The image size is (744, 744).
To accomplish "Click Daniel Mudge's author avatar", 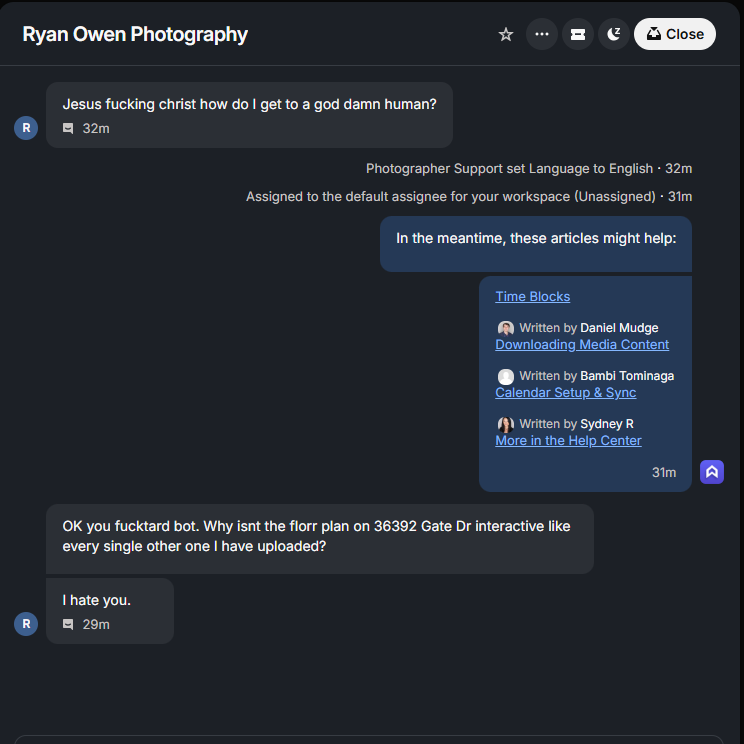I will tap(506, 328).
